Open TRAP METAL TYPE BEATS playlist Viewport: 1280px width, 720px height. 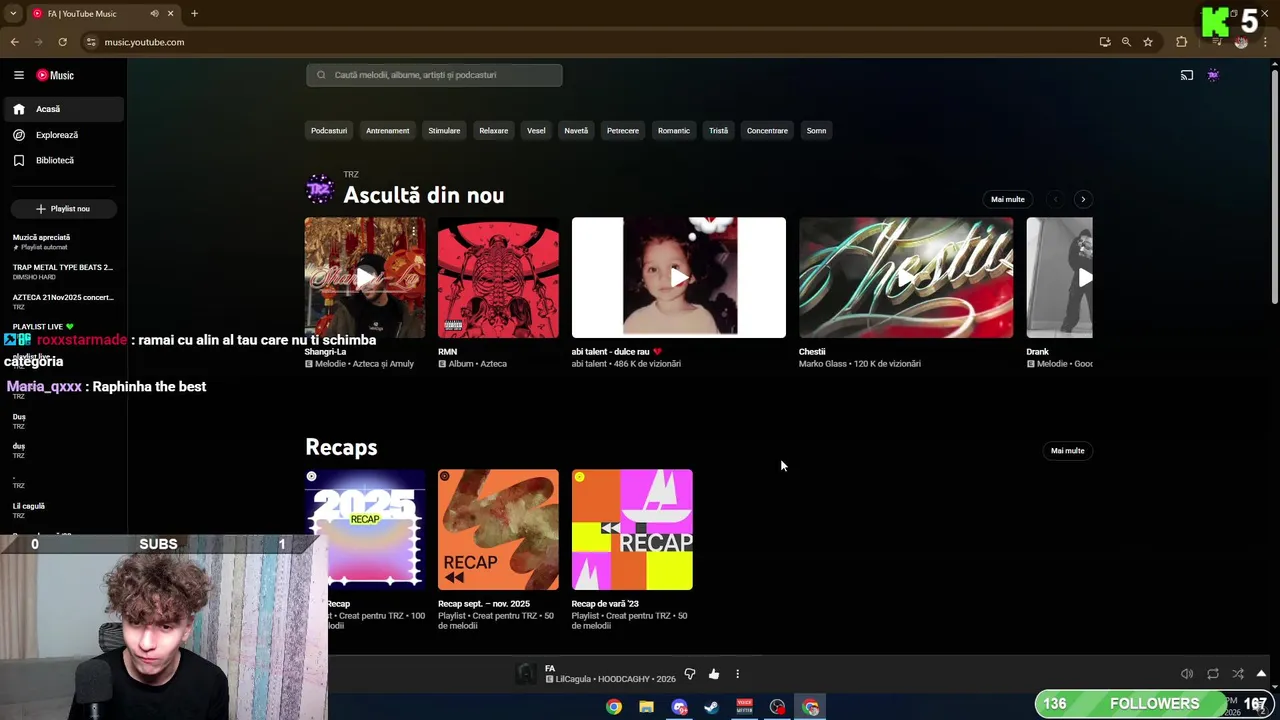tap(63, 271)
